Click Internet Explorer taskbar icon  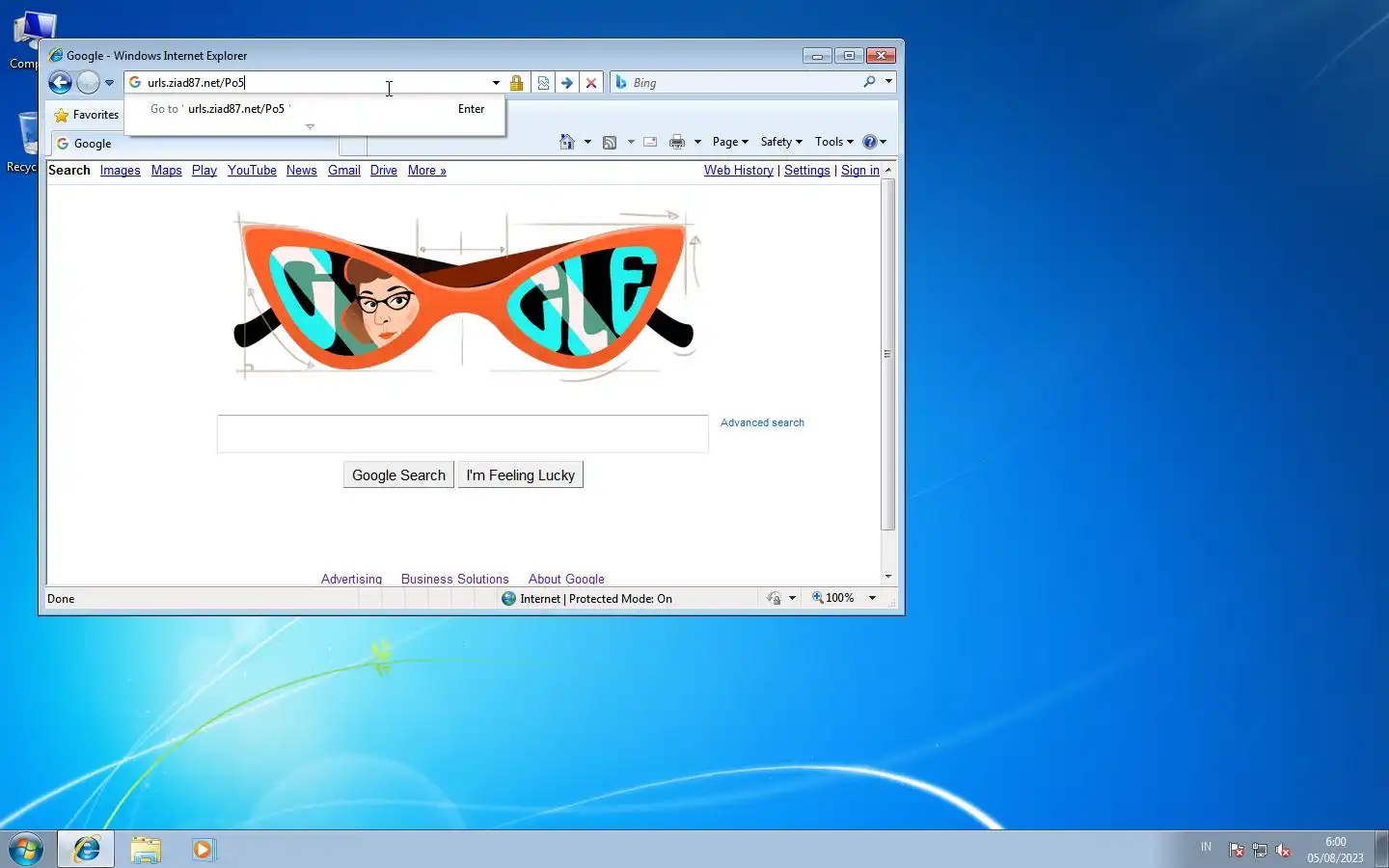coord(86,850)
